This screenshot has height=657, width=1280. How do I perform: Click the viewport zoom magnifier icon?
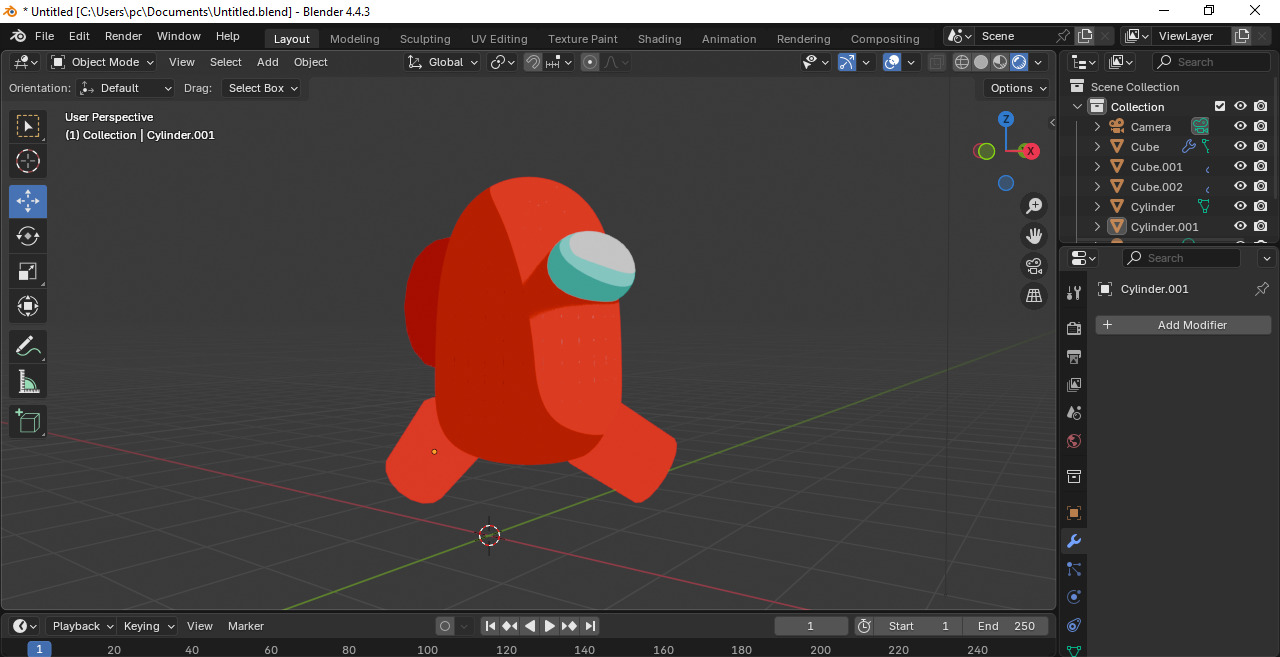click(x=1034, y=206)
